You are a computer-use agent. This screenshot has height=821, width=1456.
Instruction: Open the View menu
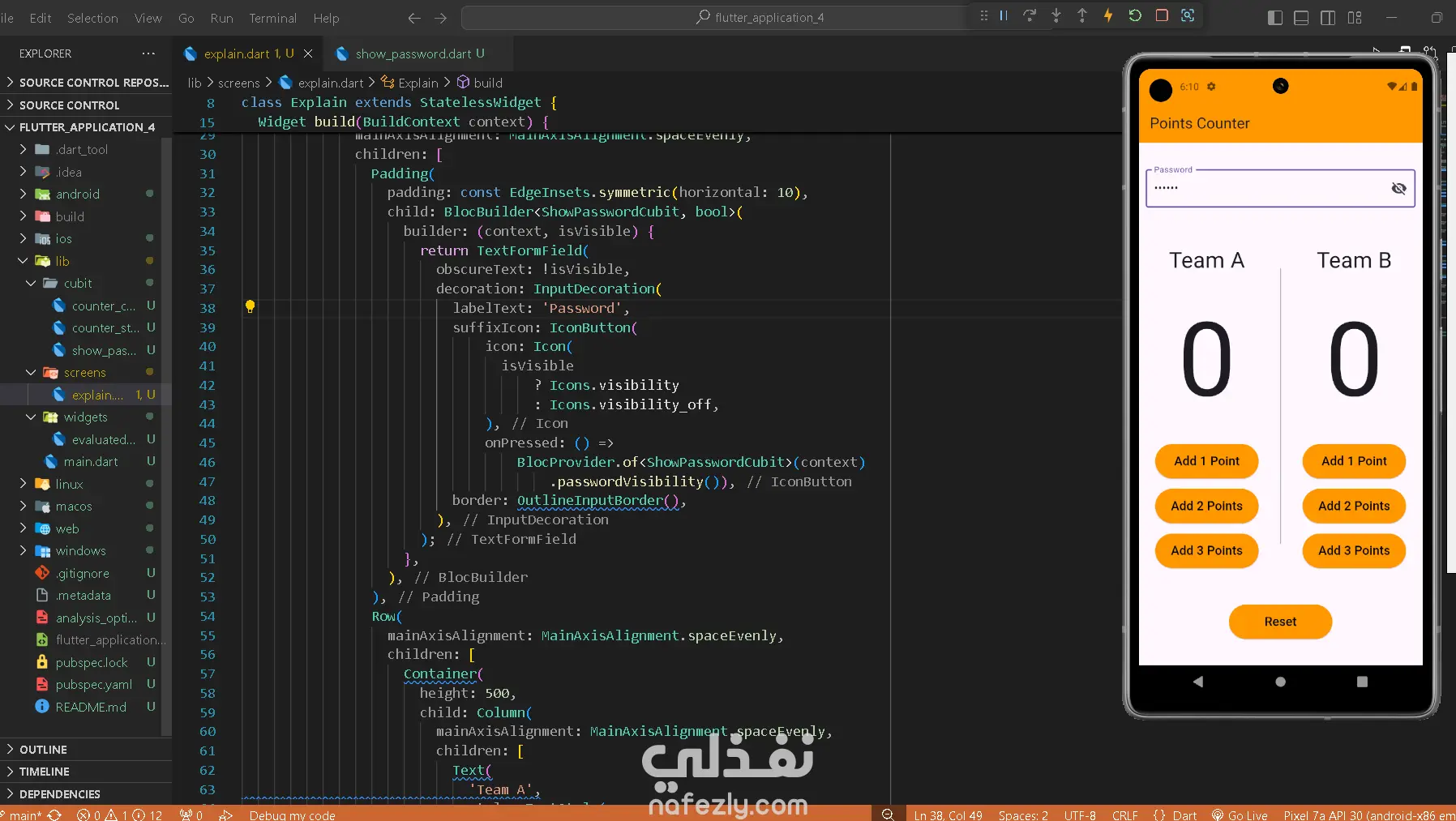(148, 18)
